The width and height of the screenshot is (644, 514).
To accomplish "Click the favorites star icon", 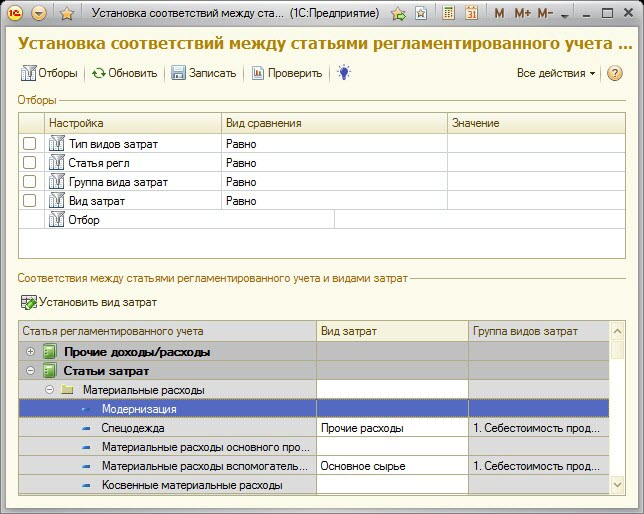I will click(67, 14).
